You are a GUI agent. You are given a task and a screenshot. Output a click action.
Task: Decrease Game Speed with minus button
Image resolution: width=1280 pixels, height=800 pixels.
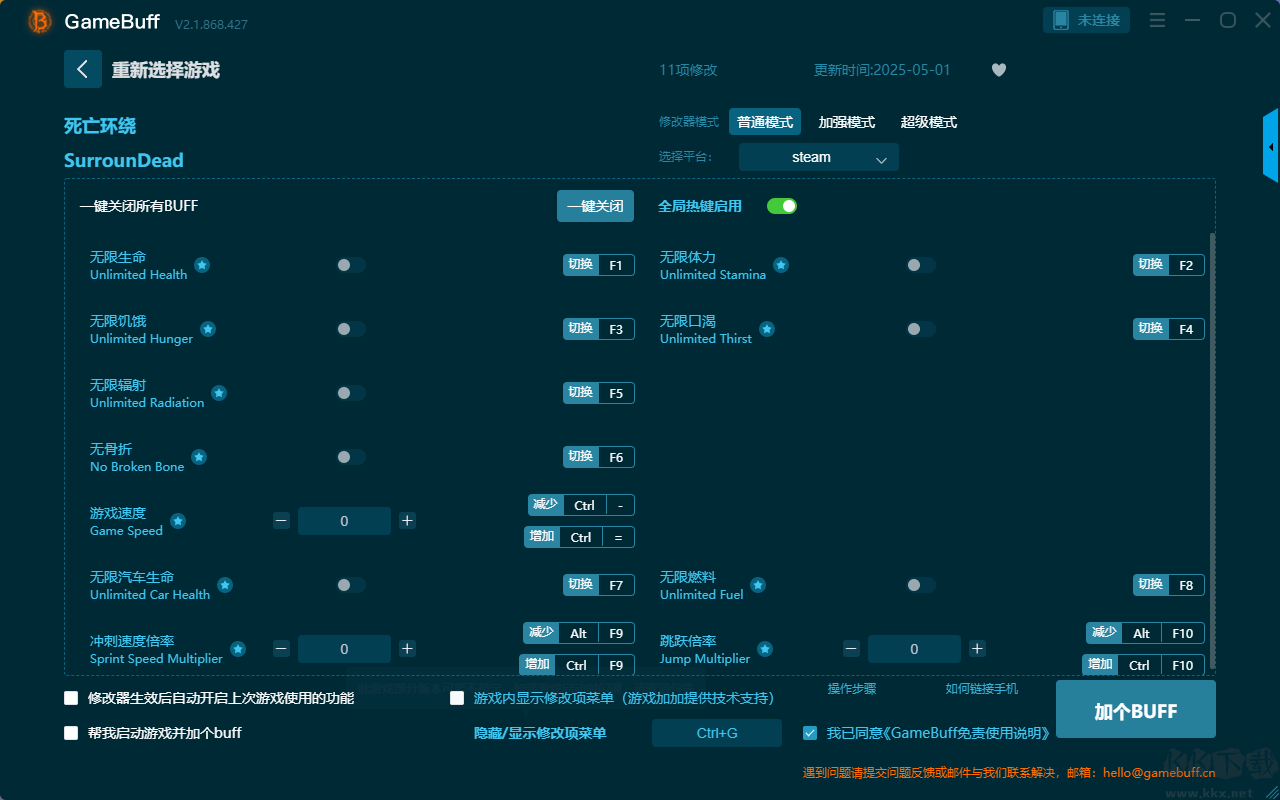(281, 521)
